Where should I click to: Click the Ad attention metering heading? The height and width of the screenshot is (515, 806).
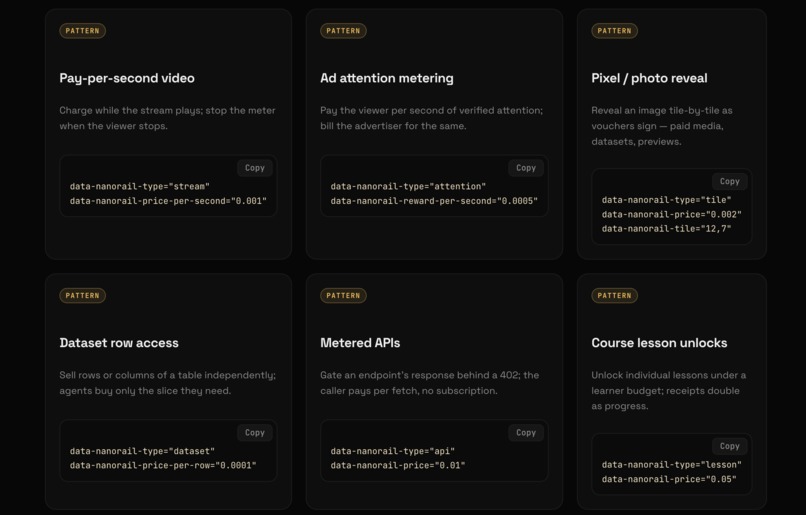pos(387,78)
